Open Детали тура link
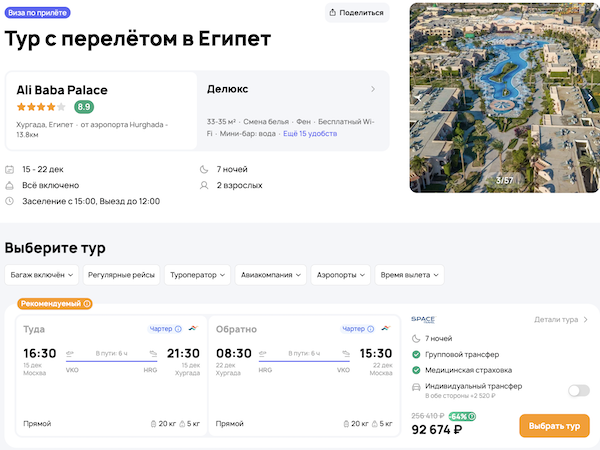Viewport: 600px width, 450px height. click(561, 320)
